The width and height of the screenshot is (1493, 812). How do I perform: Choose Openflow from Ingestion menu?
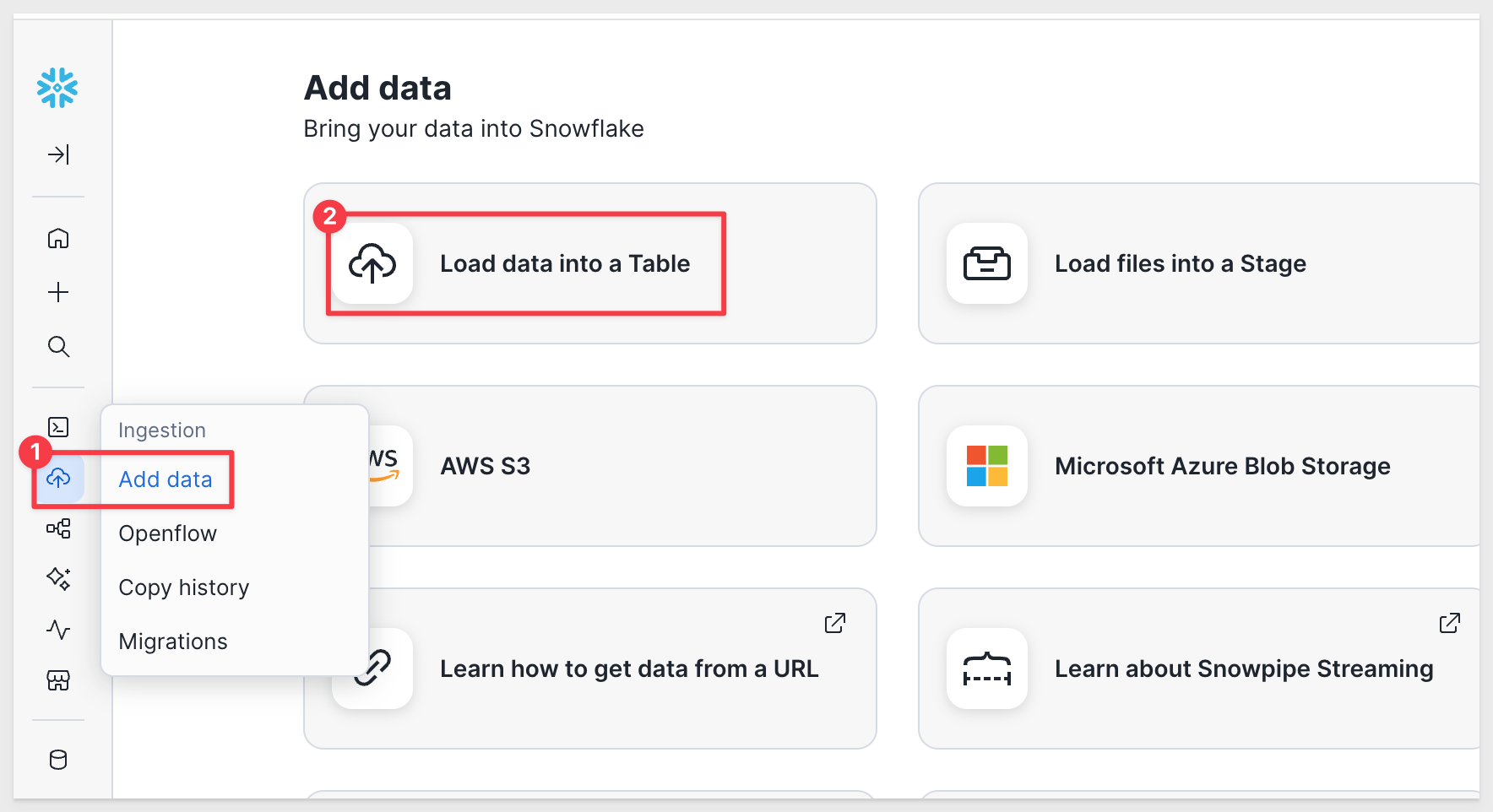coord(168,533)
